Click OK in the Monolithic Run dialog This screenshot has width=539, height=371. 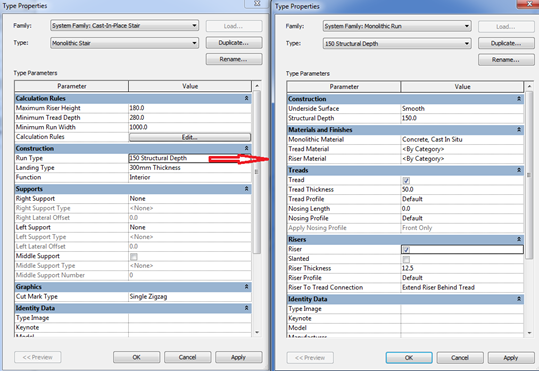point(409,358)
